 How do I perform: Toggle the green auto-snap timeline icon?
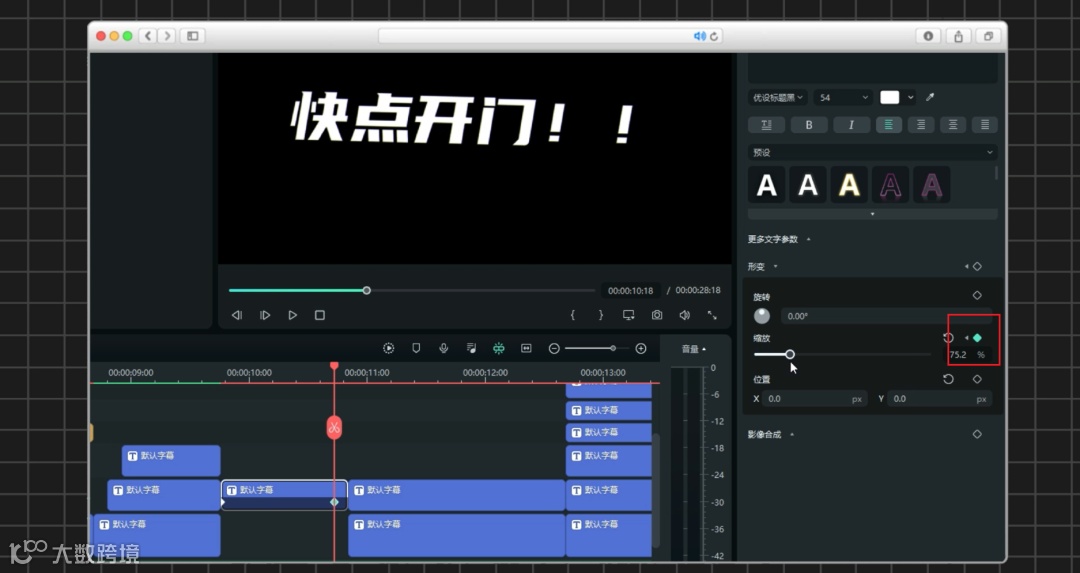[499, 348]
